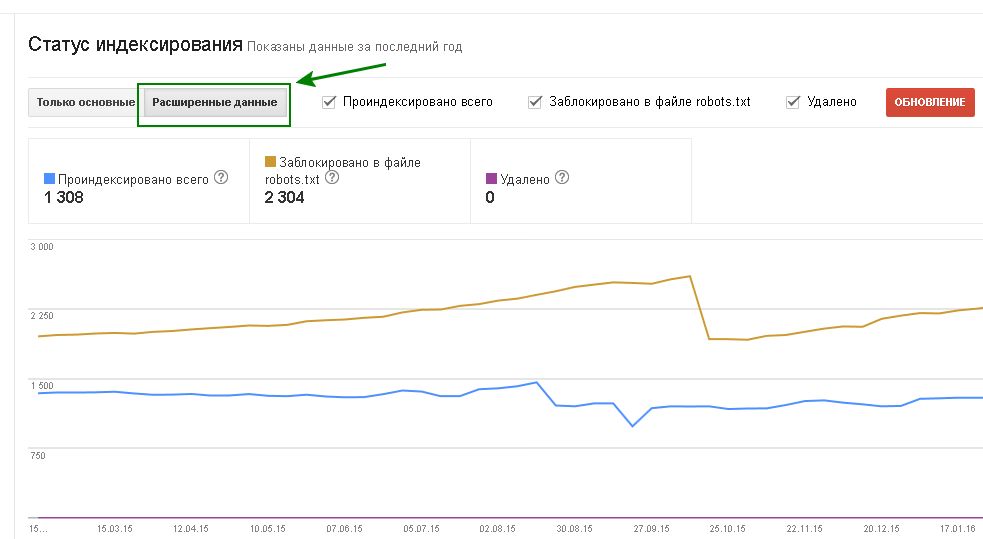Open the help icon beside Удалено legend

coord(562,178)
